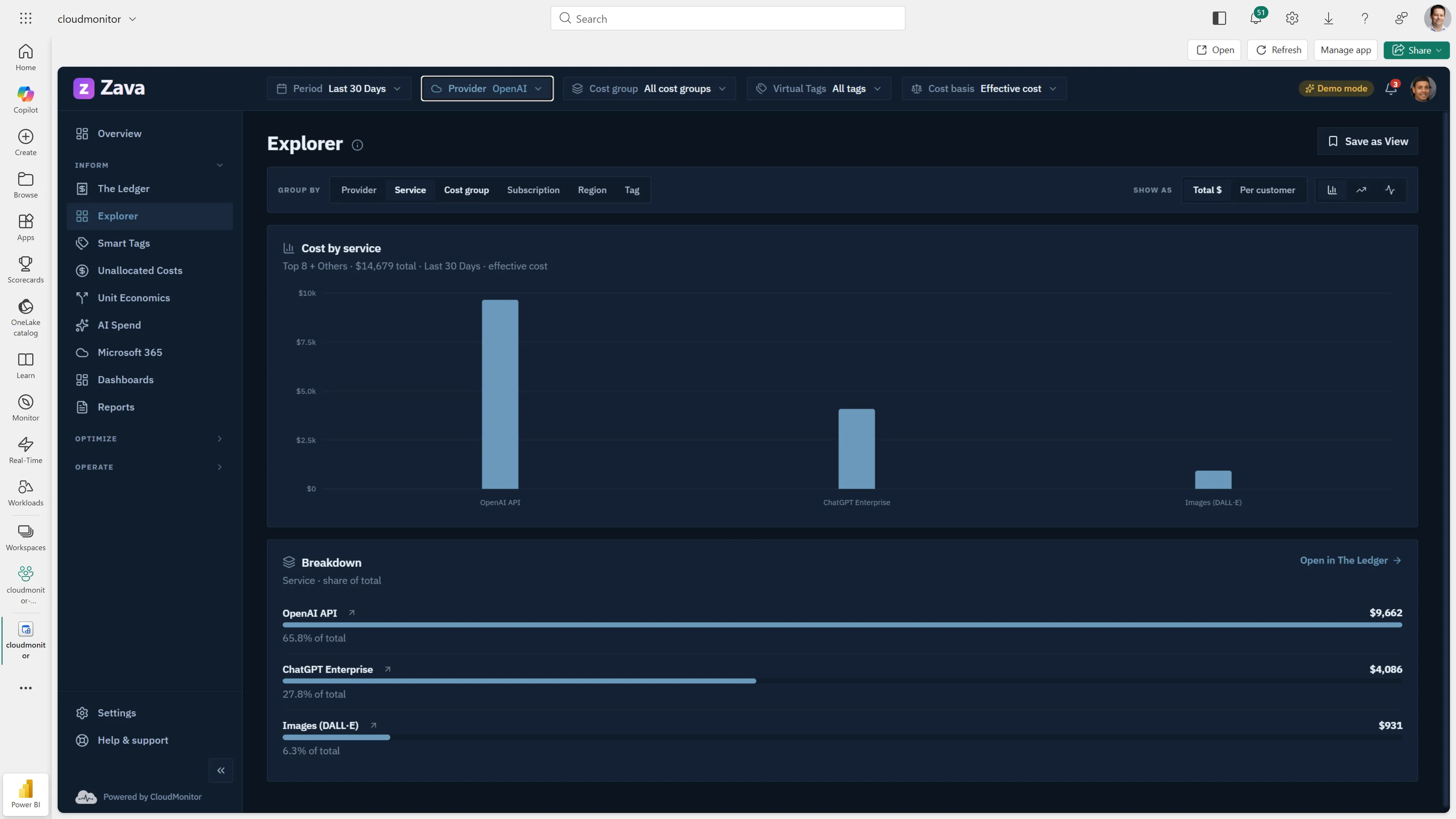Open the Cost group filter dropdown

pos(650,89)
